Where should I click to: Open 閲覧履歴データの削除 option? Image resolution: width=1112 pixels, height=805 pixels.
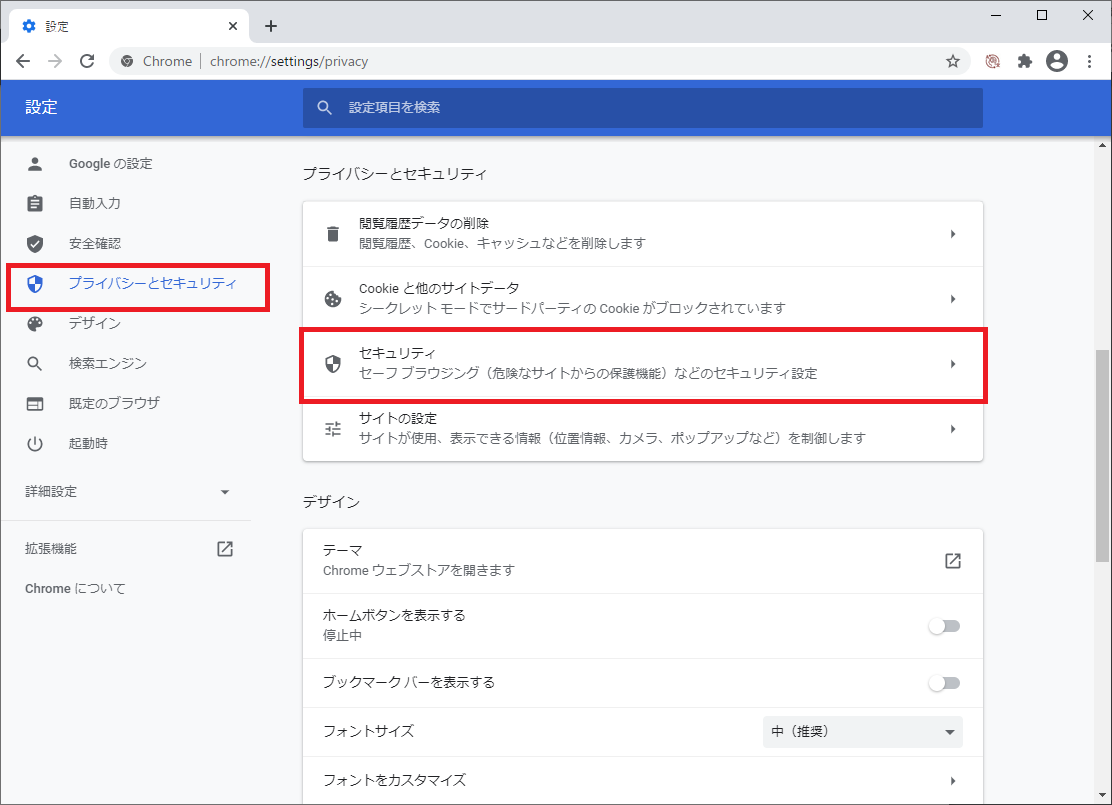coord(642,234)
